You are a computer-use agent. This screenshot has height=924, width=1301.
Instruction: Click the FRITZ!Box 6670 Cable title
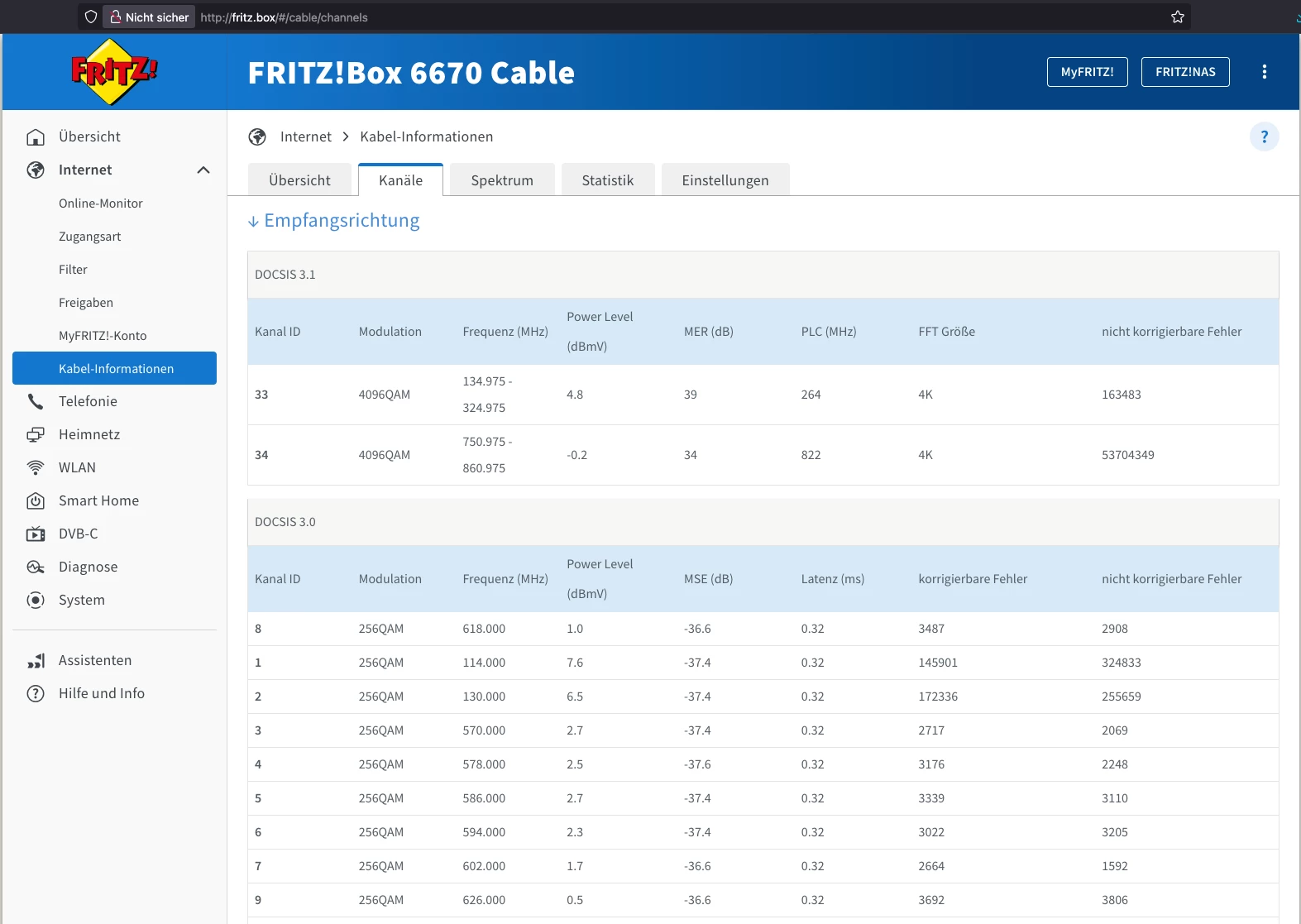pyautogui.click(x=411, y=73)
